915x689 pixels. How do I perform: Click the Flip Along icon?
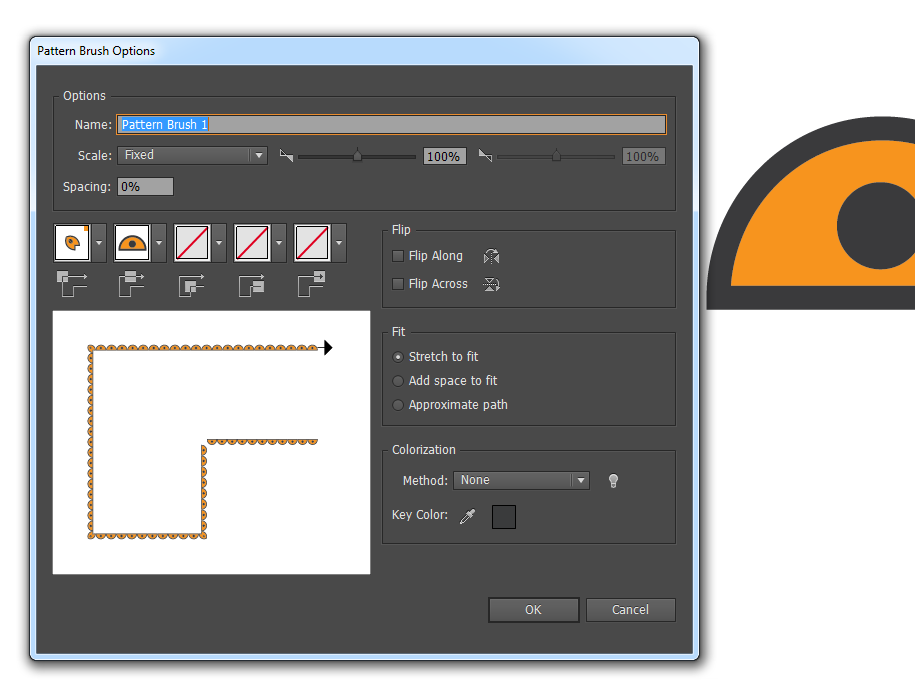pos(491,256)
